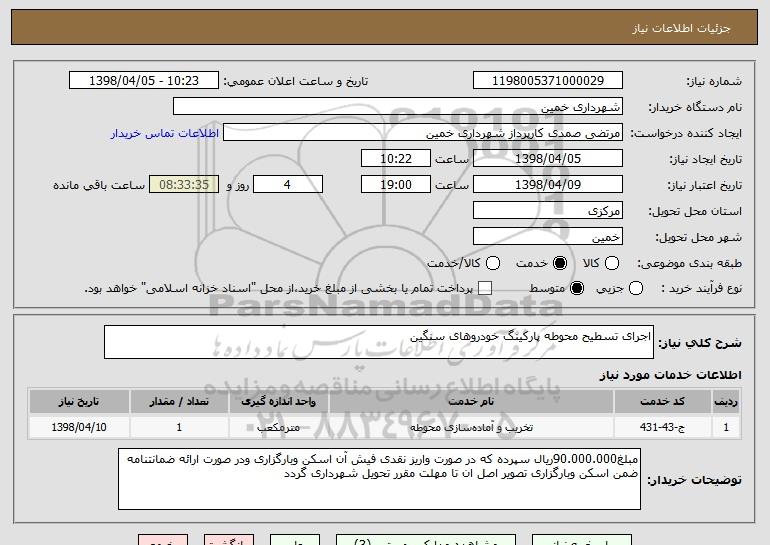Click the نام خدمت column header

point(471,402)
